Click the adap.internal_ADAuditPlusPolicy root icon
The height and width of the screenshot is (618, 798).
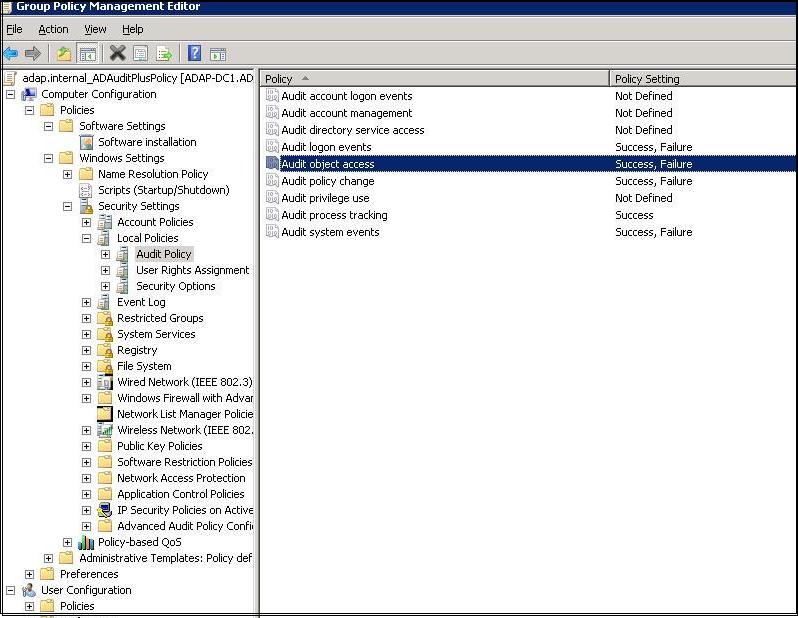11,78
